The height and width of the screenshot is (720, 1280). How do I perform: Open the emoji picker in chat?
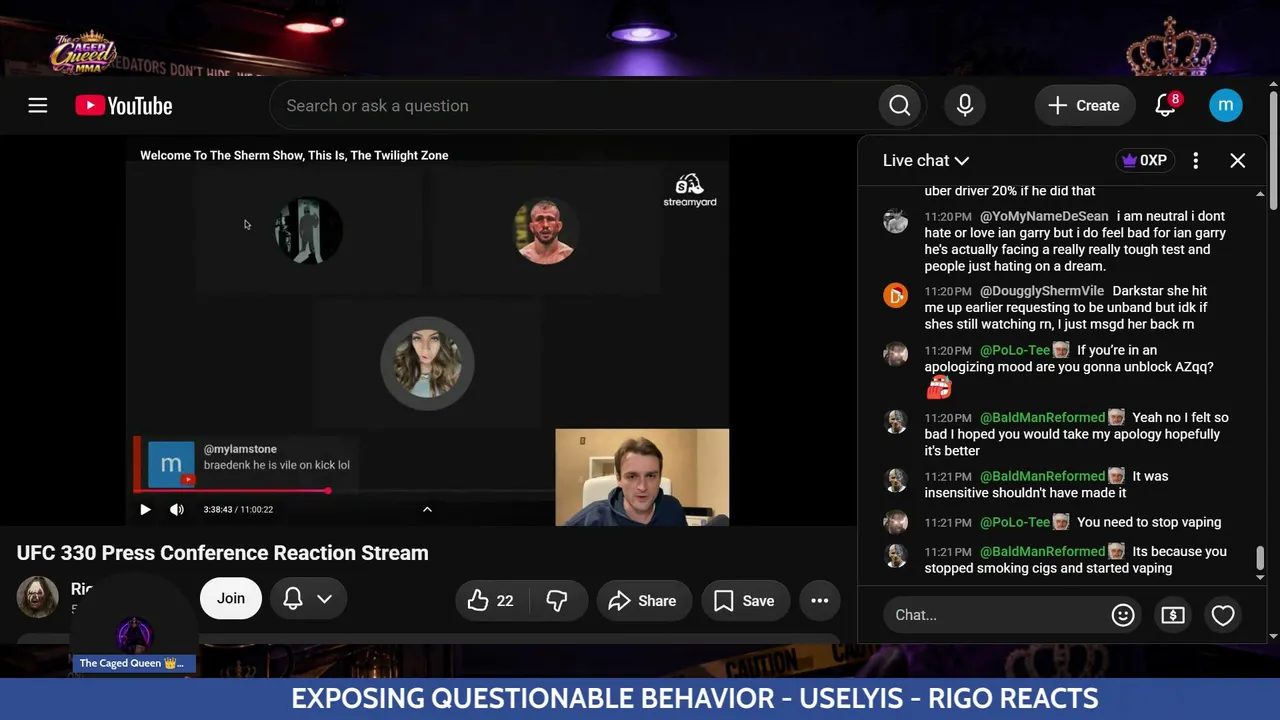coord(1123,615)
